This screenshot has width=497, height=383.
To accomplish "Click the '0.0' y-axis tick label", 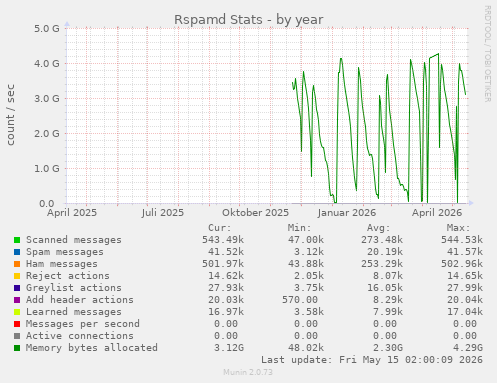I will coord(47,203).
